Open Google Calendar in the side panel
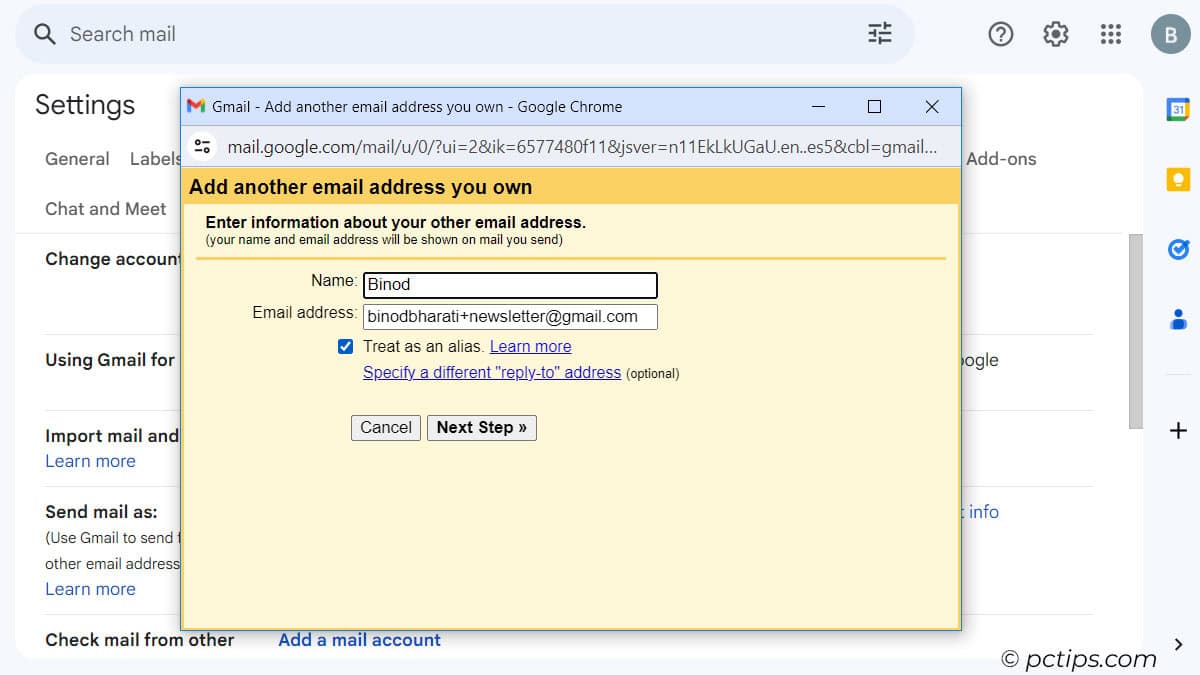This screenshot has width=1200, height=675. point(1178,108)
